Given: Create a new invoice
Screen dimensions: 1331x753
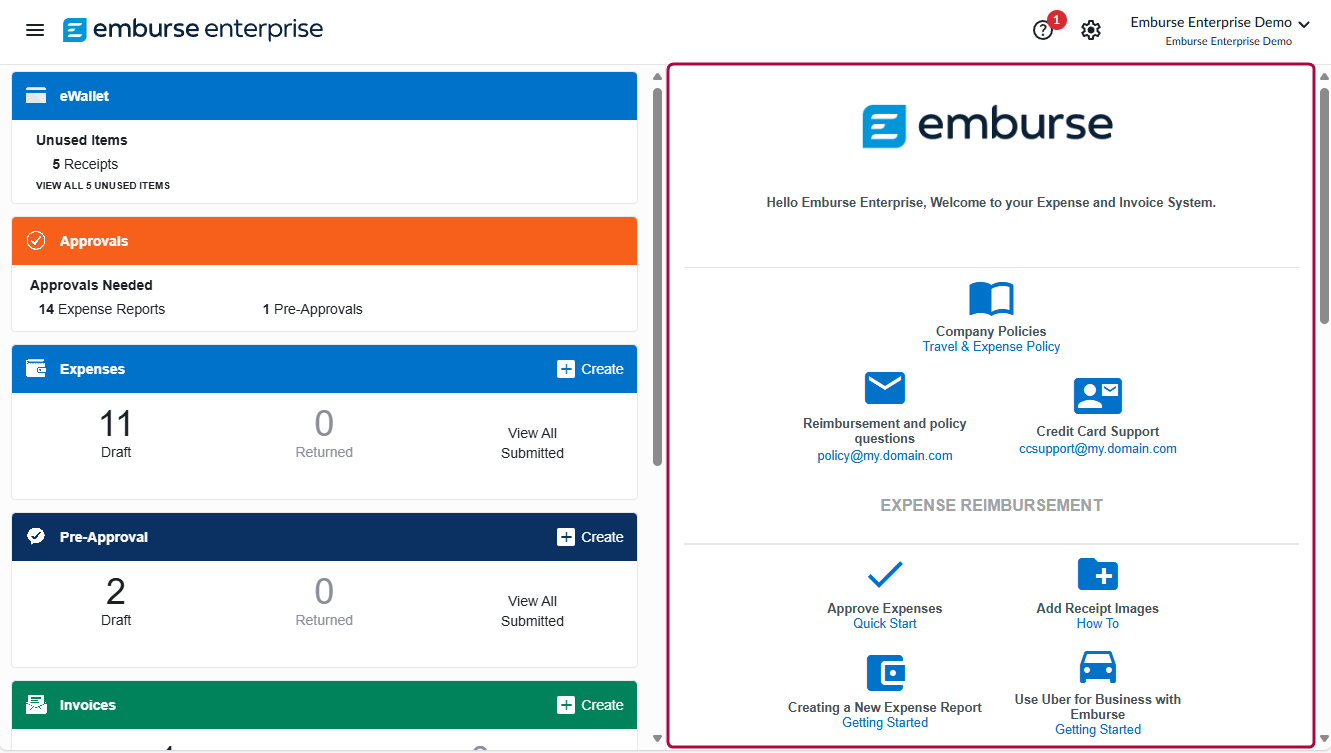Looking at the screenshot, I should click(x=590, y=705).
